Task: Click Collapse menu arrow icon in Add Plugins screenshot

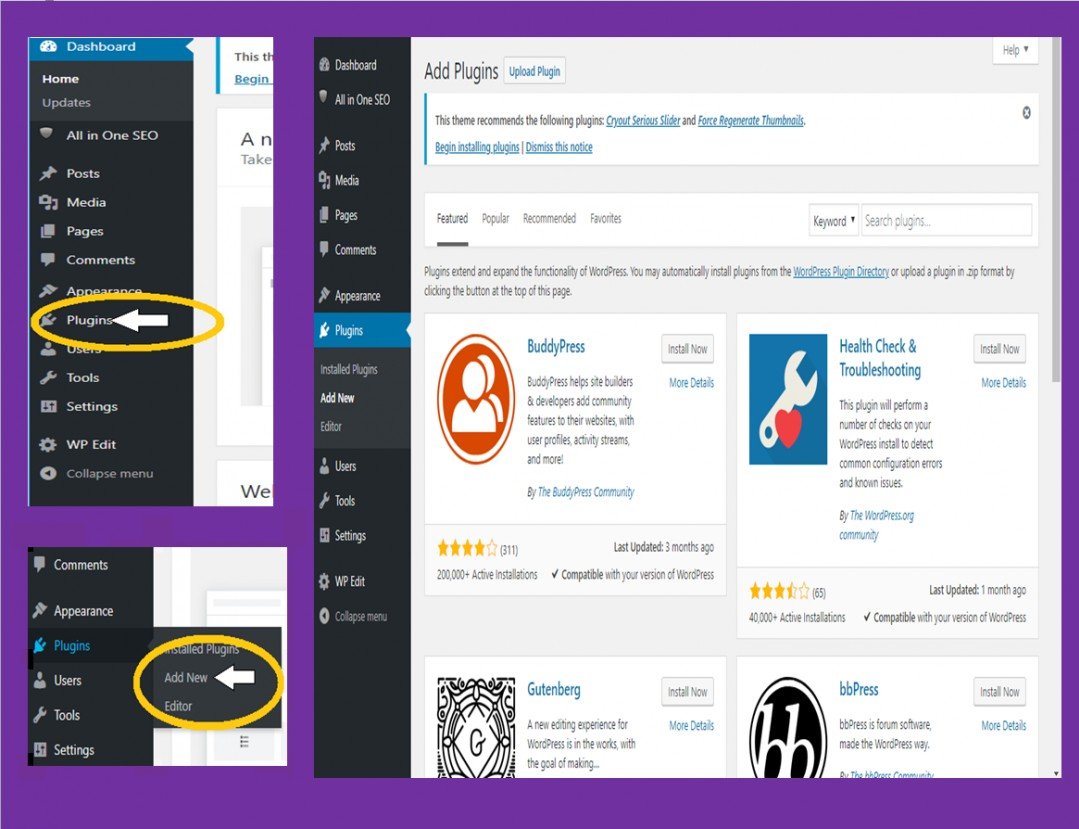Action: (324, 616)
